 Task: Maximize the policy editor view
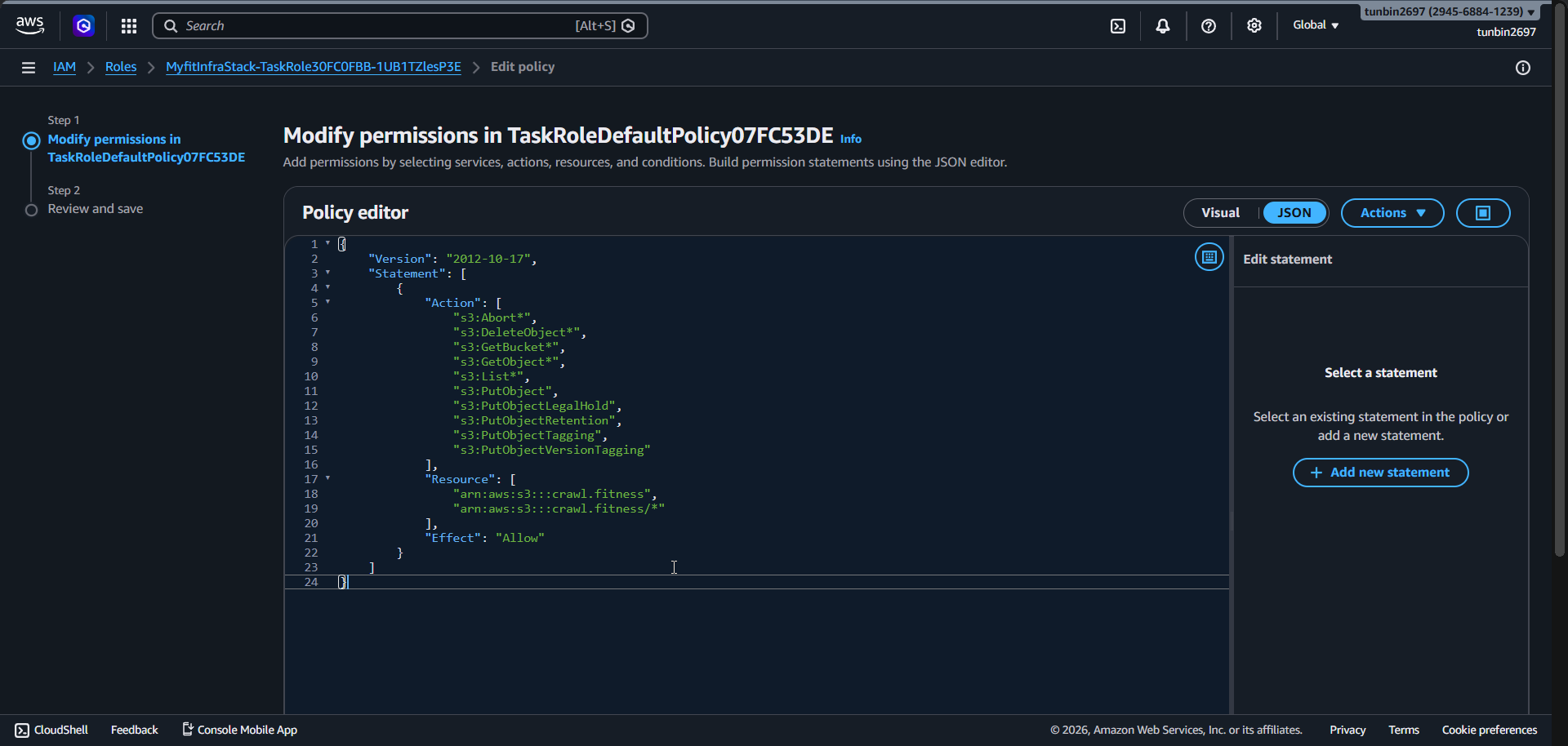[1483, 212]
